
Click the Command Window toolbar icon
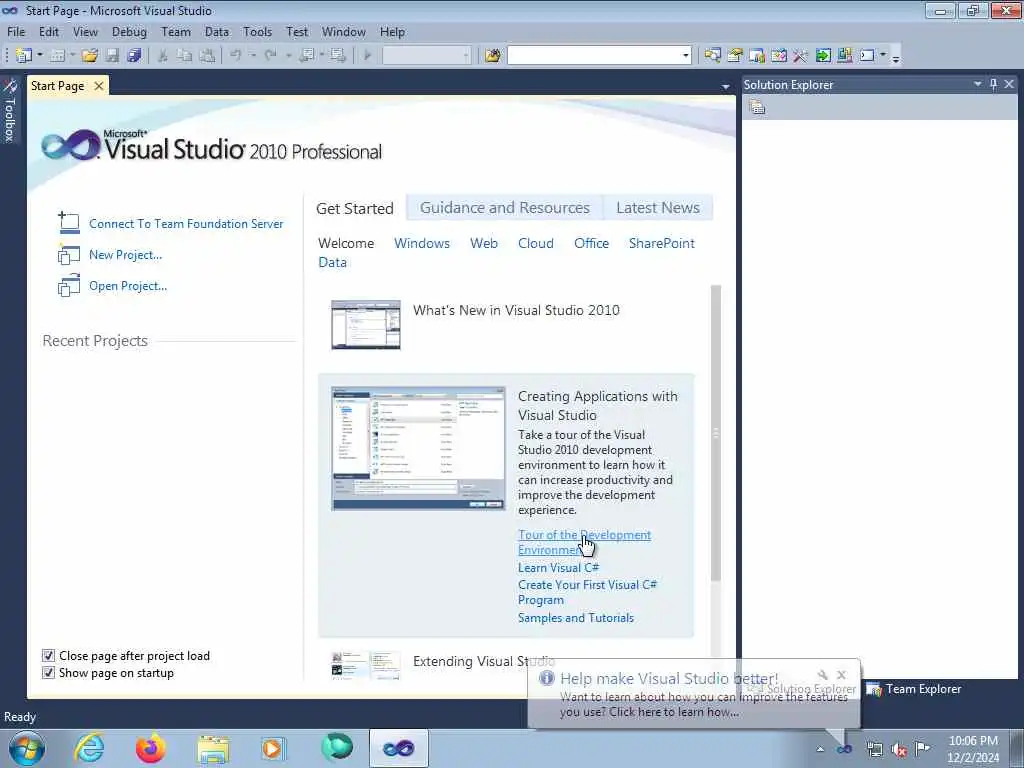(x=867, y=56)
